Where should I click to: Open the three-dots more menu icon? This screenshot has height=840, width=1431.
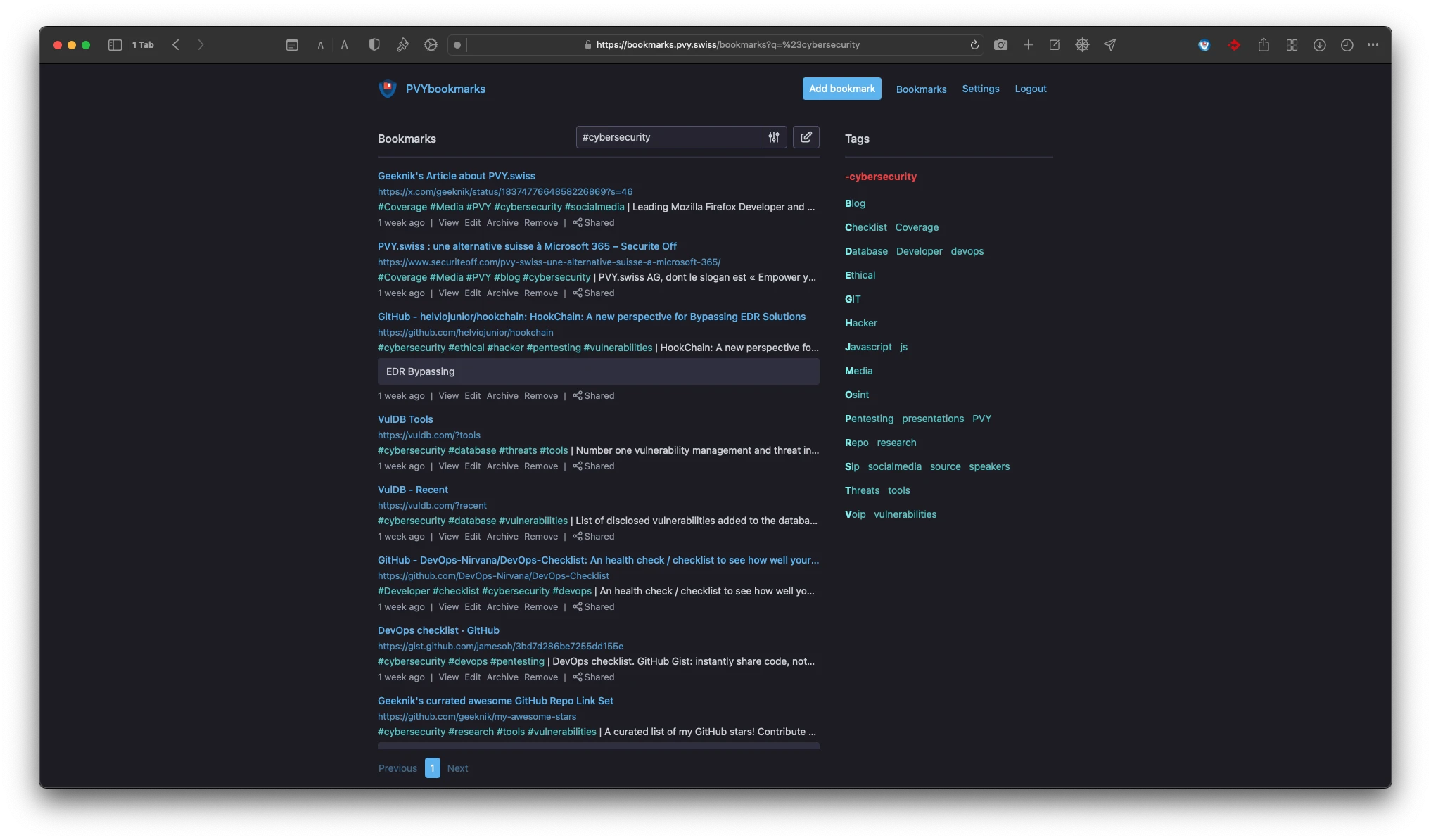pyautogui.click(x=1373, y=45)
